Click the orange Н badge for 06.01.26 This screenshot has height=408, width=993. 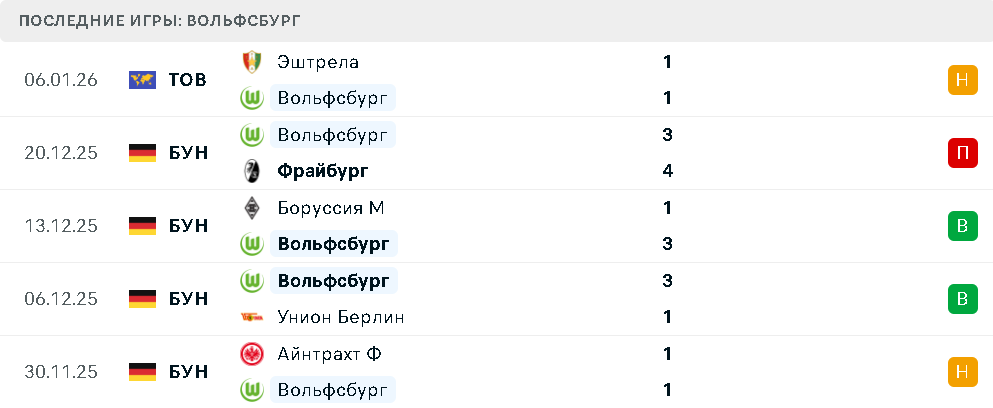tap(962, 80)
